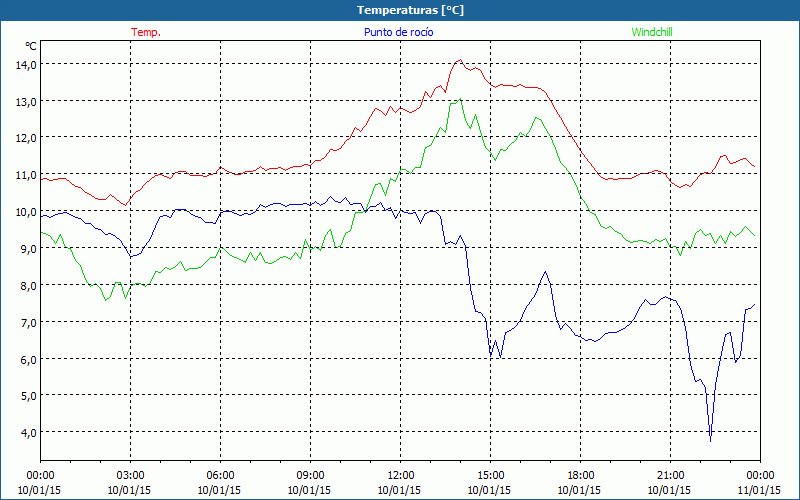Image resolution: width=800 pixels, height=500 pixels.
Task: Click the 6,0 y-axis value
Action: [28, 359]
